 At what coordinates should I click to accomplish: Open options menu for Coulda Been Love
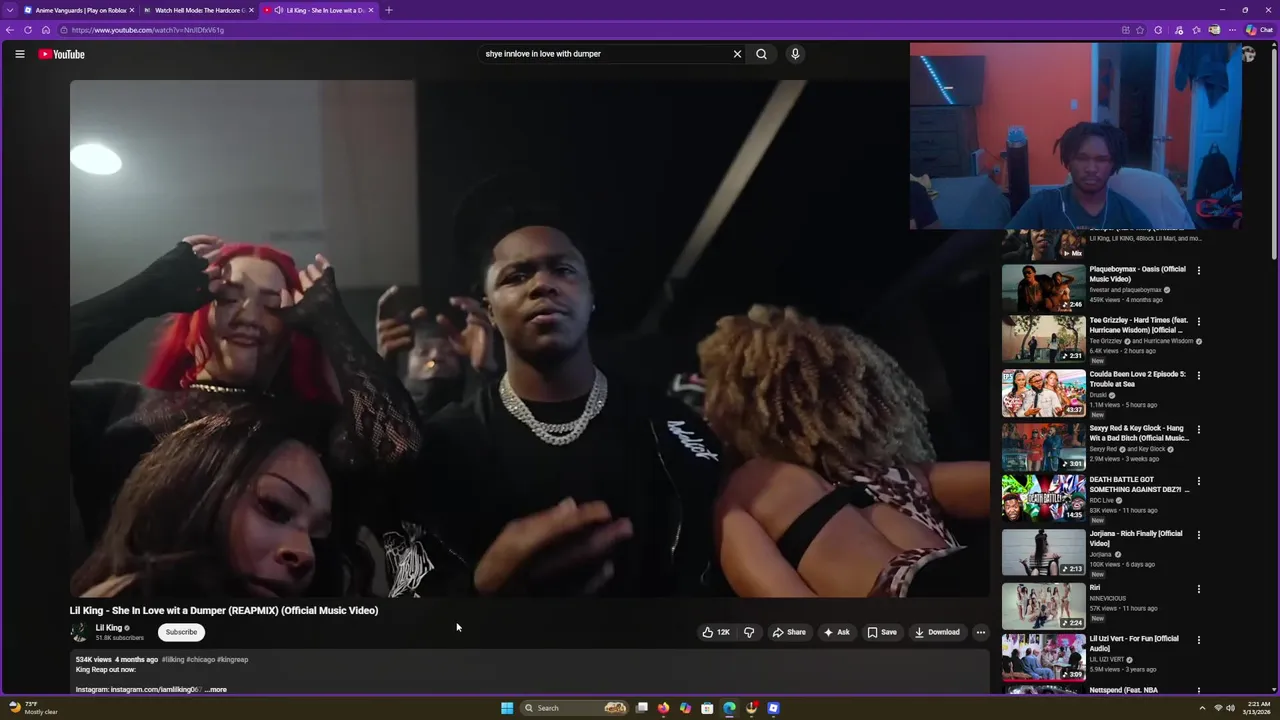point(1199,375)
